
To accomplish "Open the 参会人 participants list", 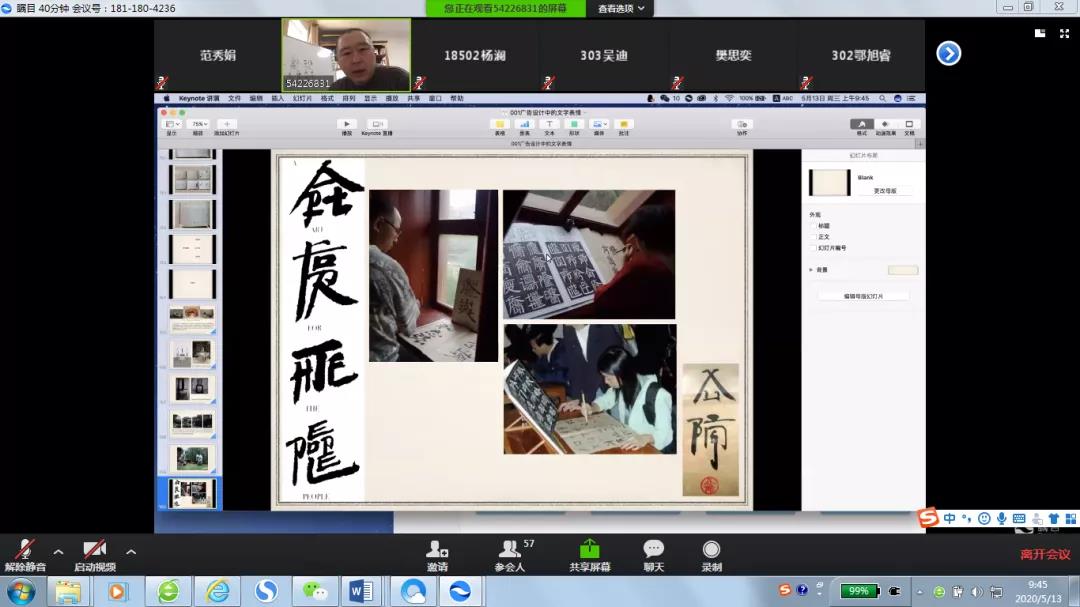I will (511, 549).
